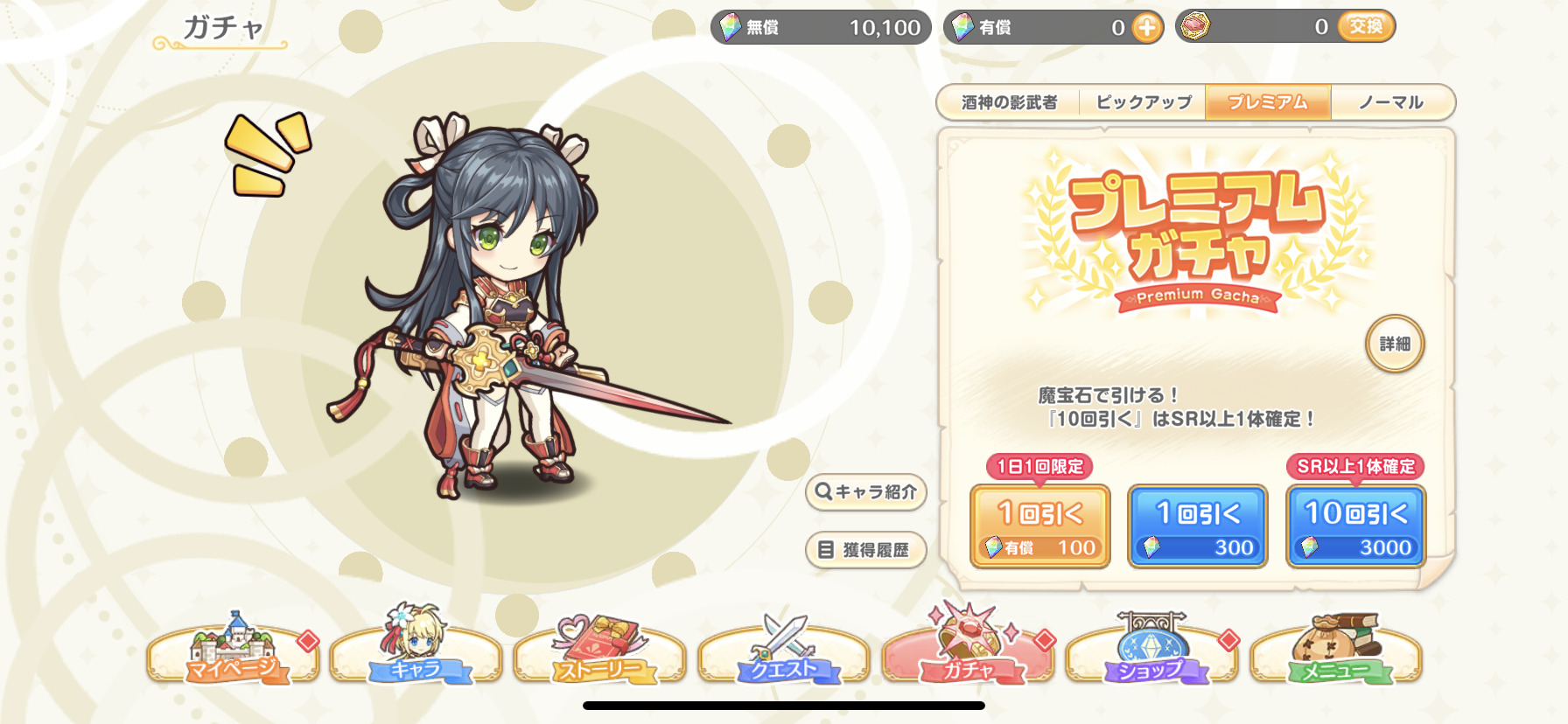Select the ガチャ gem icon in bottom bar
Image resolution: width=1568 pixels, height=724 pixels.
tap(968, 645)
